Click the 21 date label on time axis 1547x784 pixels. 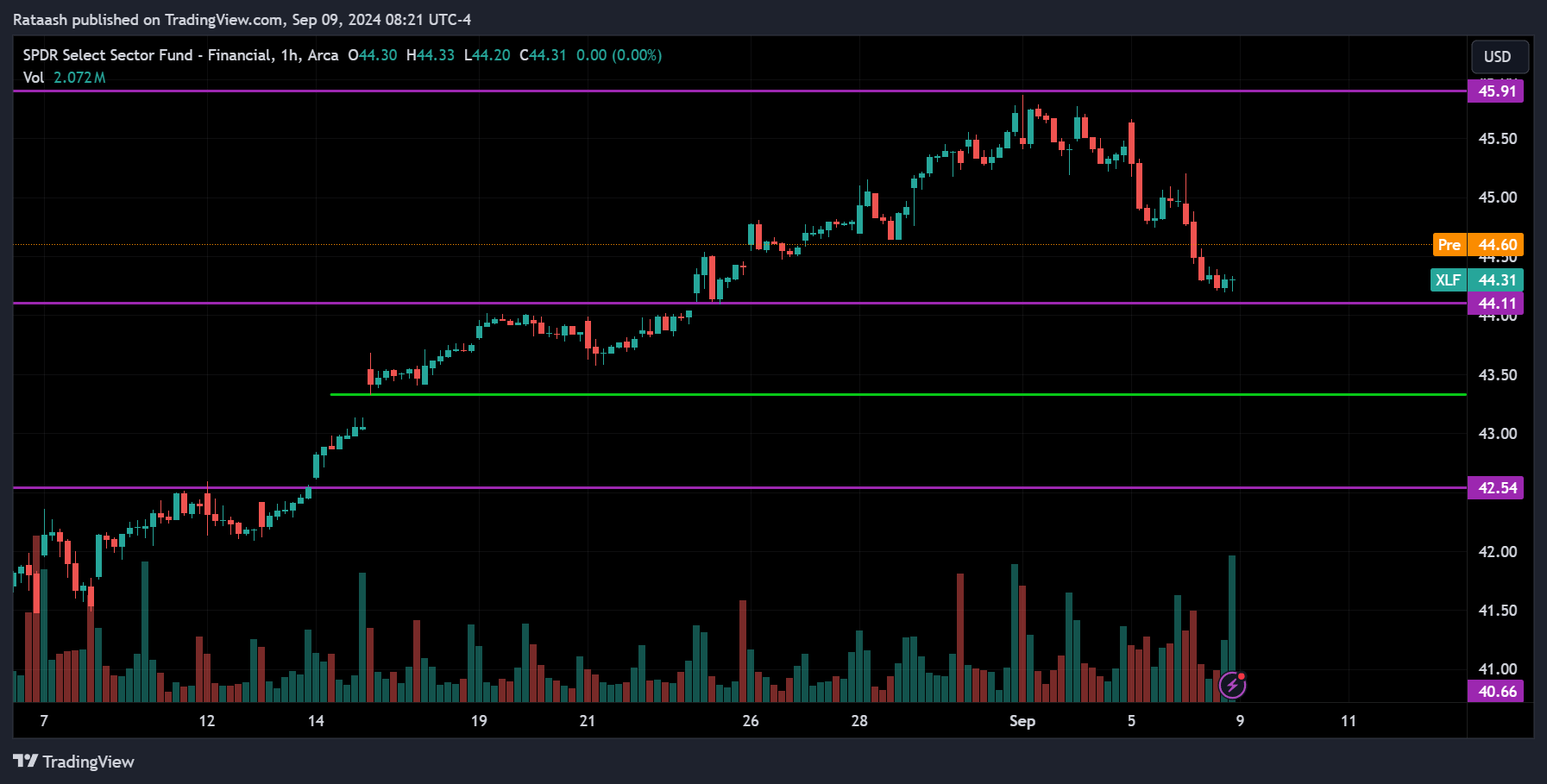[x=588, y=721]
